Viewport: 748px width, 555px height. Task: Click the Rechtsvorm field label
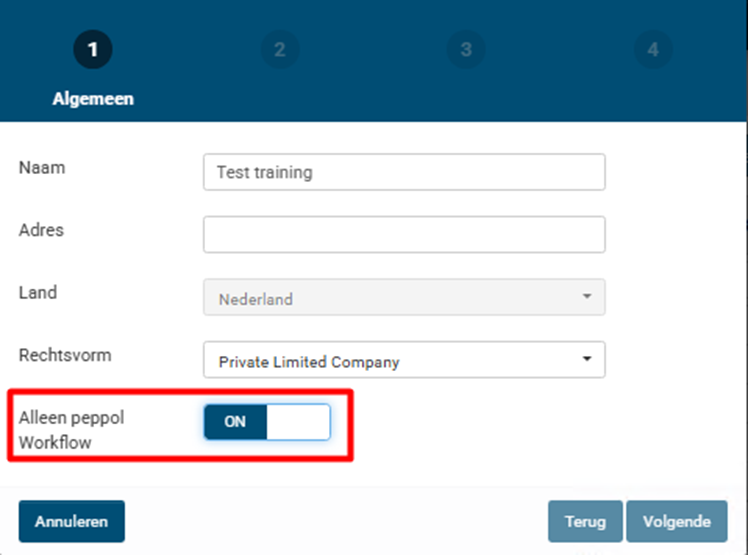[65, 355]
